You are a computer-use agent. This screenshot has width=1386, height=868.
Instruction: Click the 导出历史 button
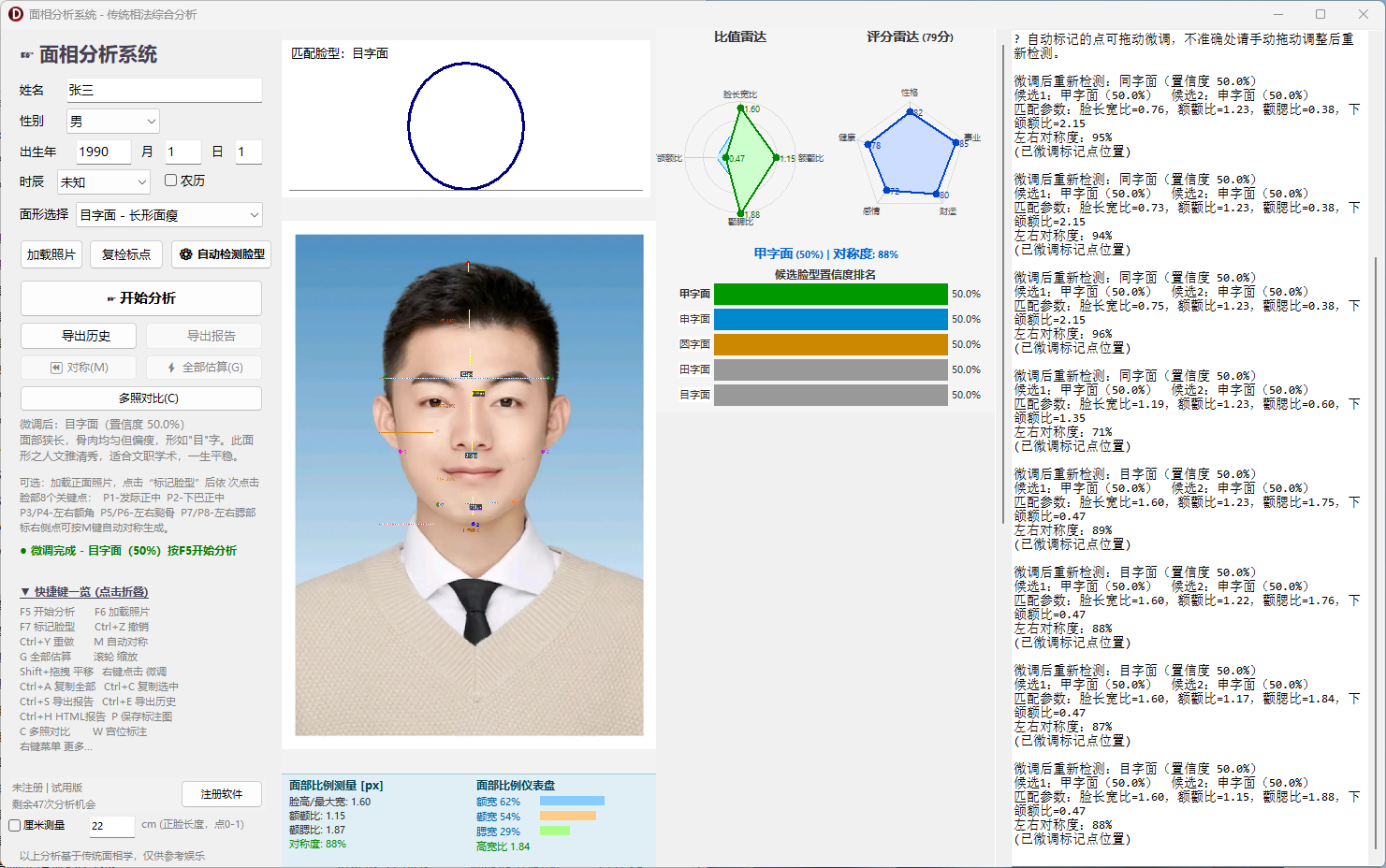click(x=79, y=335)
